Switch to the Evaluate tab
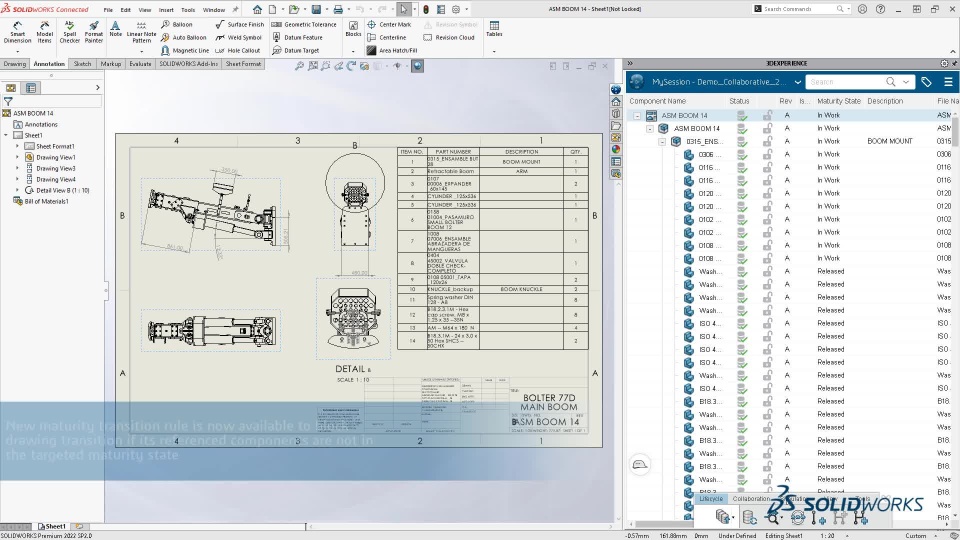Viewport: 960px width, 540px height. (x=140, y=64)
